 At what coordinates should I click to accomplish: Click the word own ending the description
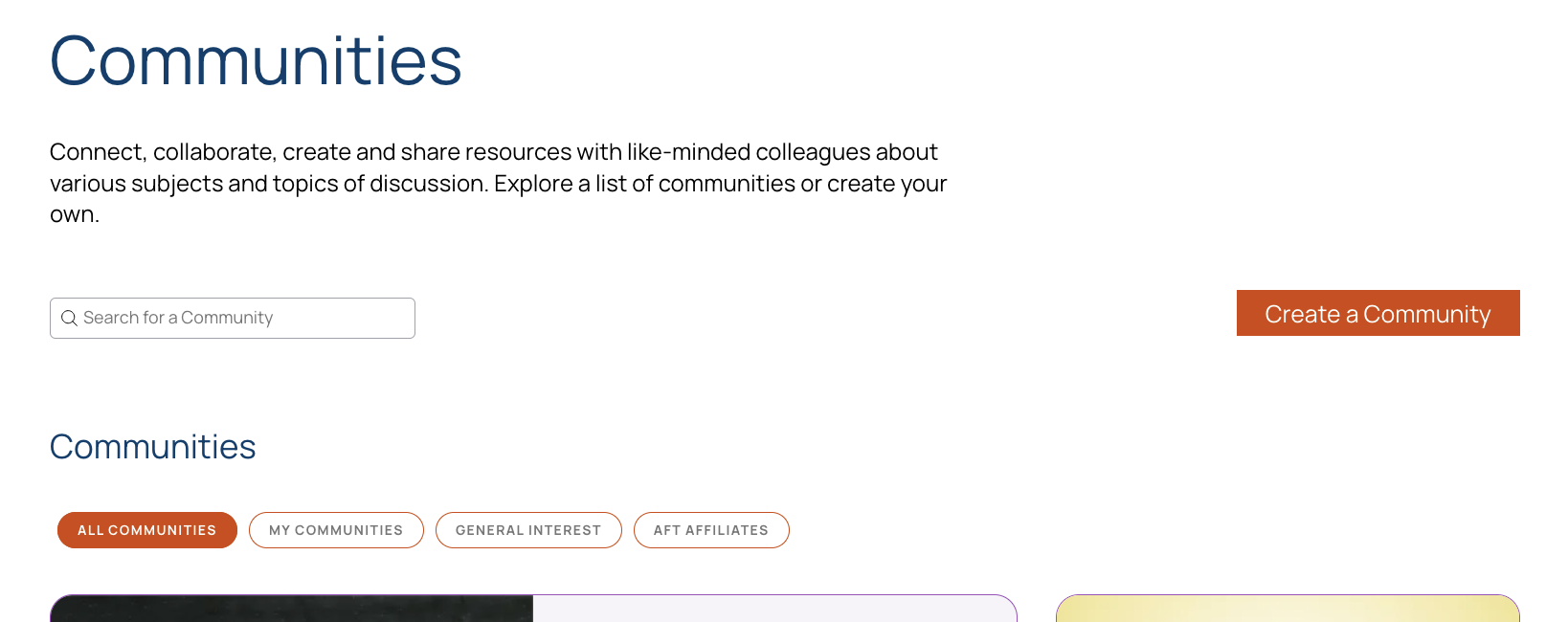pyautogui.click(x=72, y=214)
